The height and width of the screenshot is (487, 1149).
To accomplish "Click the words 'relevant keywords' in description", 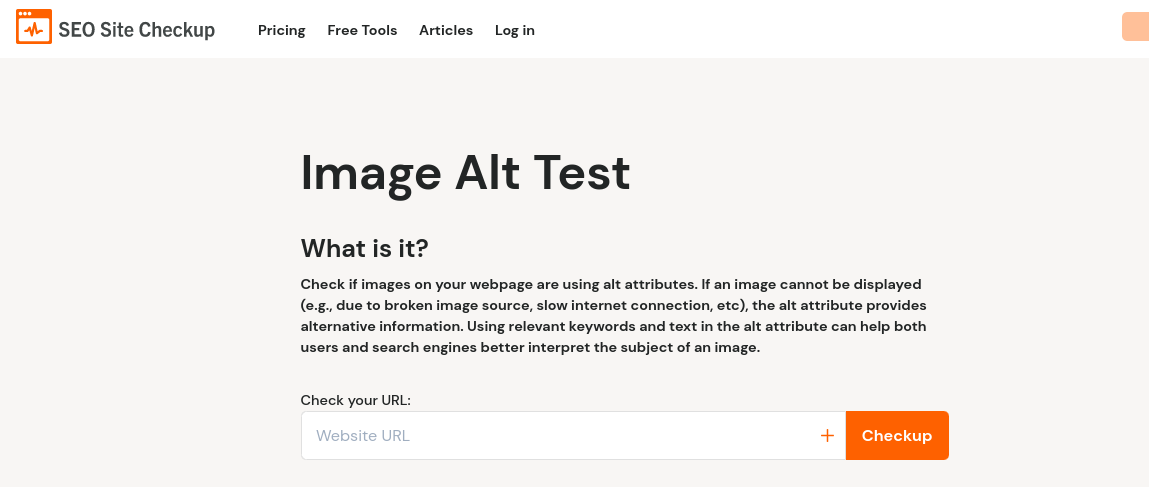I will (x=570, y=326).
